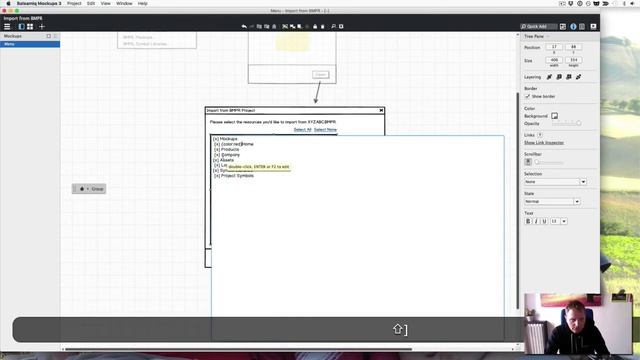The height and width of the screenshot is (360, 640).
Task: Click the '[x] Assets' tree row
Action: (223, 160)
